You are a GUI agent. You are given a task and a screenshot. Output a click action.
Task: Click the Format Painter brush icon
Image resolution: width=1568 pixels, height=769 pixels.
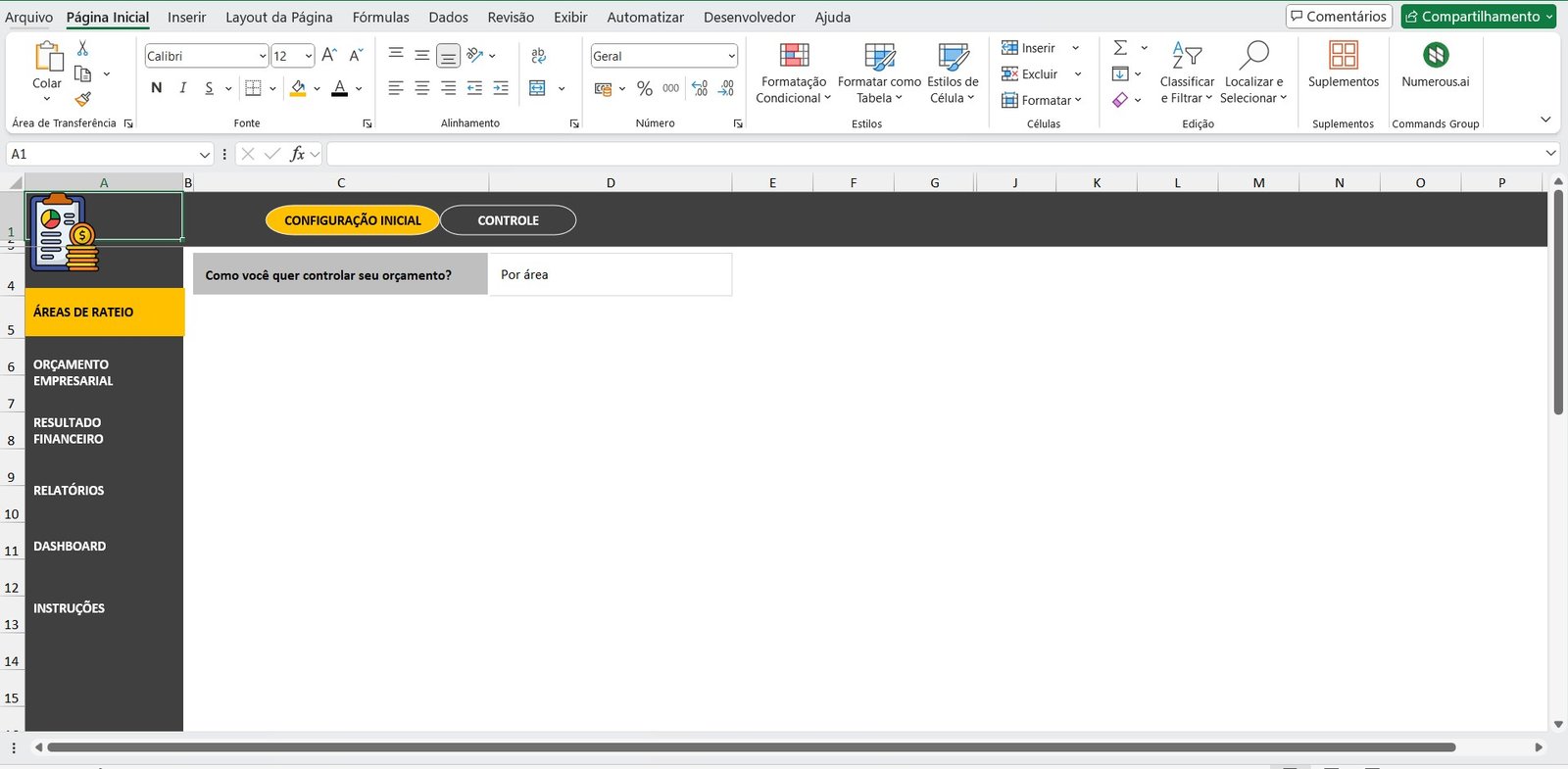[x=83, y=99]
